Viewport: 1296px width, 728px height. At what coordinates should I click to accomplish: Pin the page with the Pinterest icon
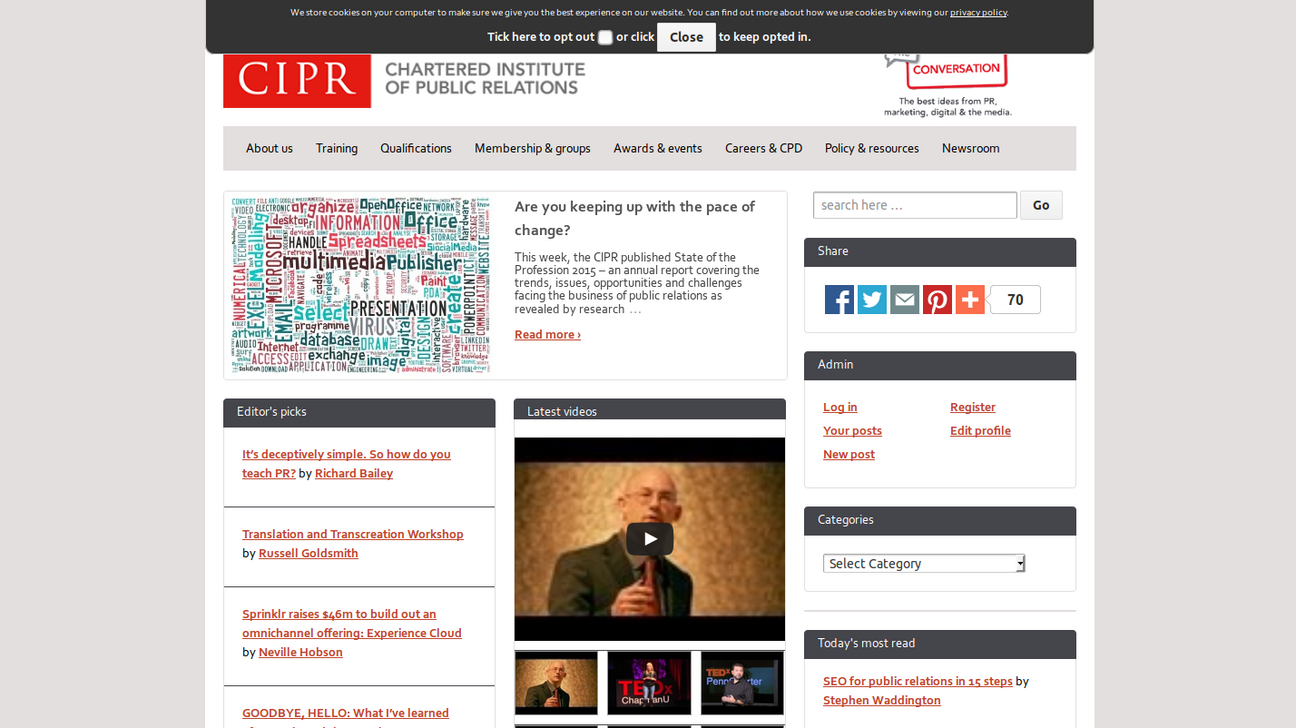937,300
